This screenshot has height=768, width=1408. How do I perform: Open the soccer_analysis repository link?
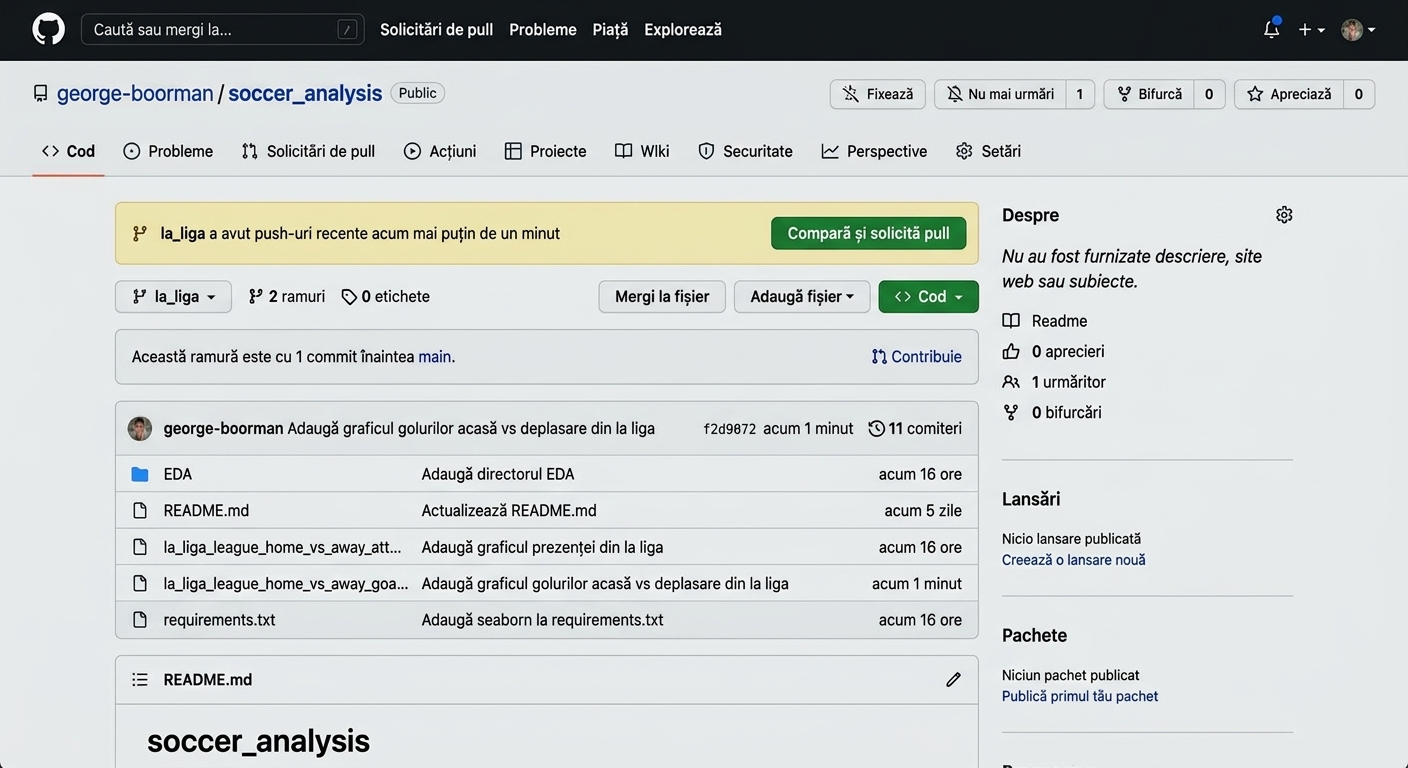[305, 93]
